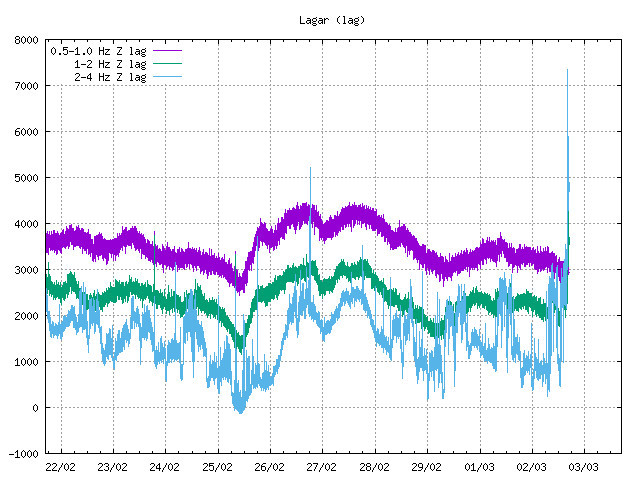Click the 27/02 date label on x-axis
Viewport: 640px width, 480px height.
click(322, 467)
